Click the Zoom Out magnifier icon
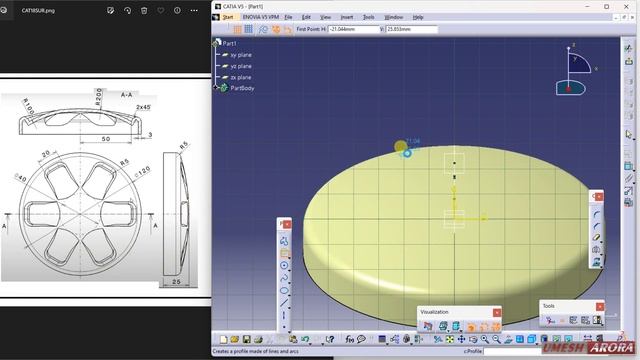Image resolution: width=640 pixels, height=360 pixels. pyautogui.click(x=496, y=339)
